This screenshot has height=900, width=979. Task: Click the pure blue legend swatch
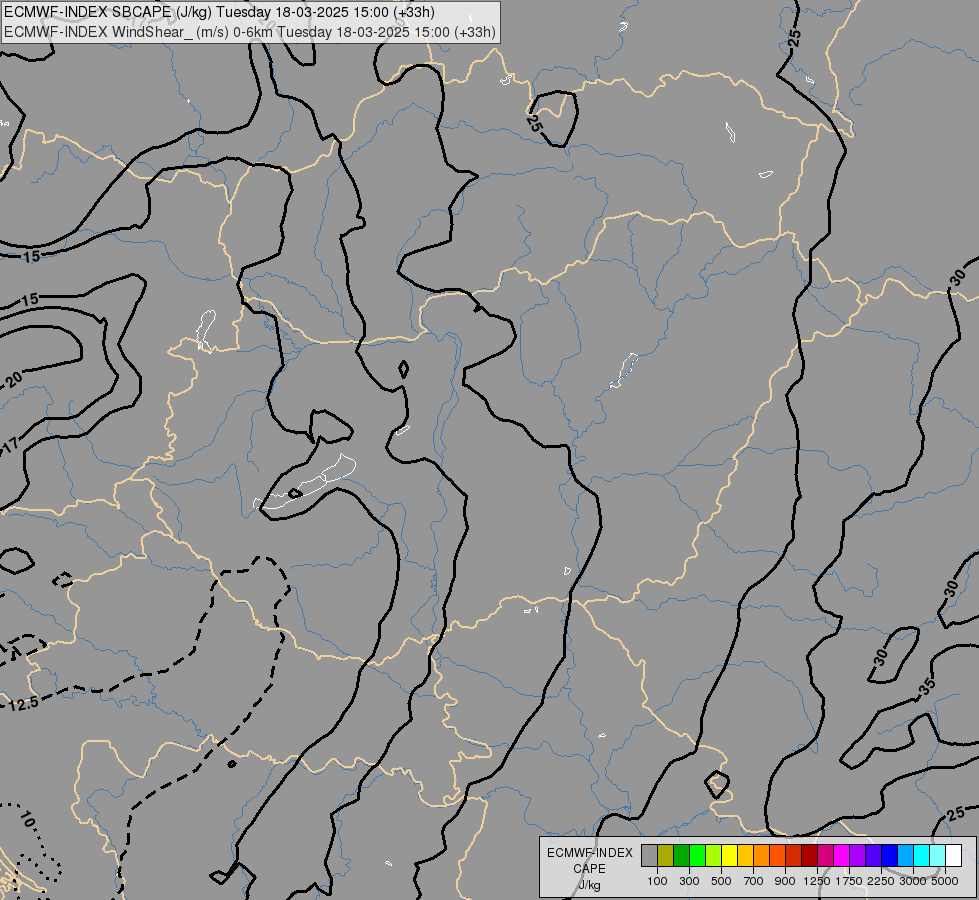point(890,855)
